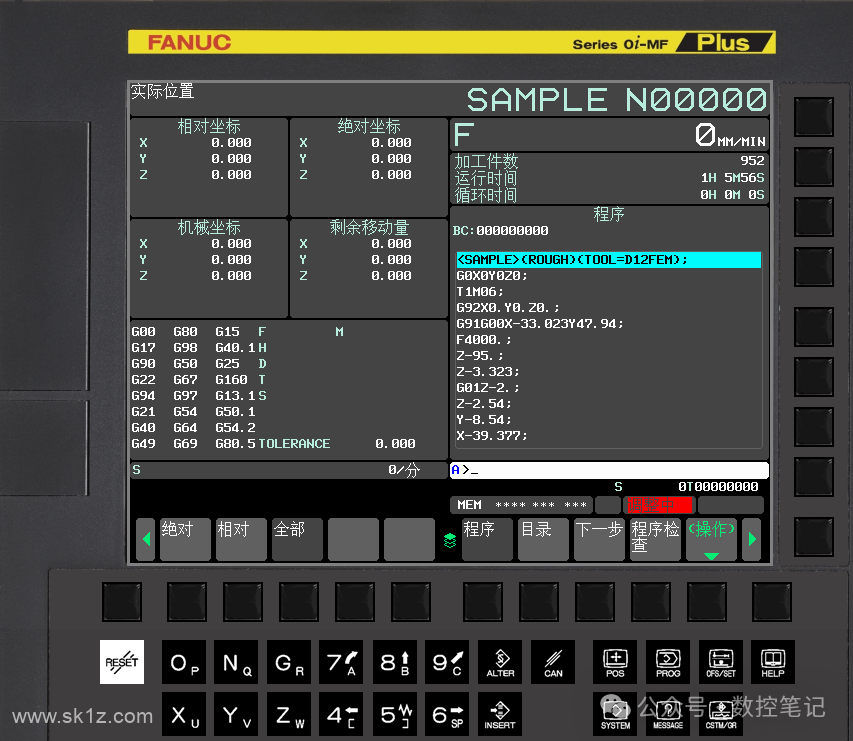Tap the G/R address key
The height and width of the screenshot is (741, 853).
[289, 662]
